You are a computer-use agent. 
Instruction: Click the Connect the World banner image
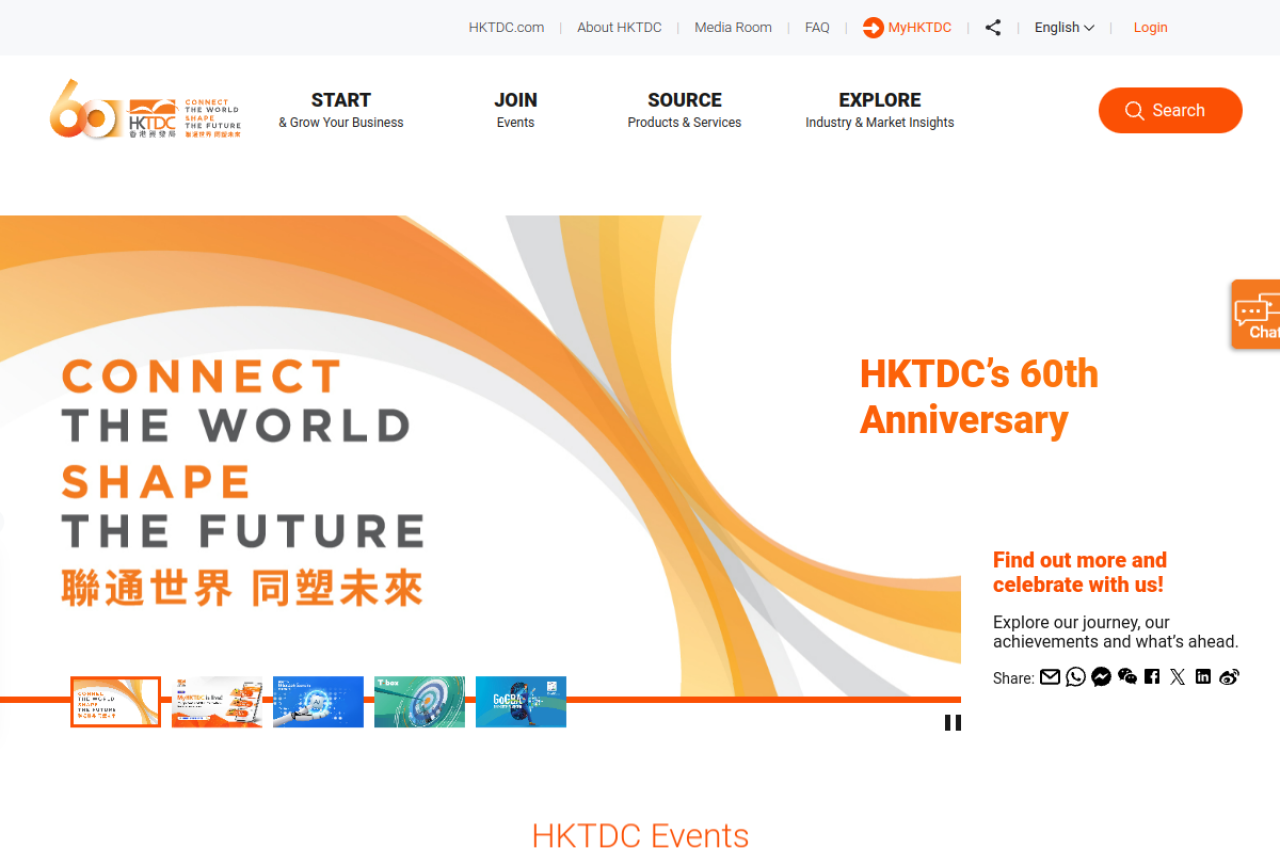click(480, 456)
